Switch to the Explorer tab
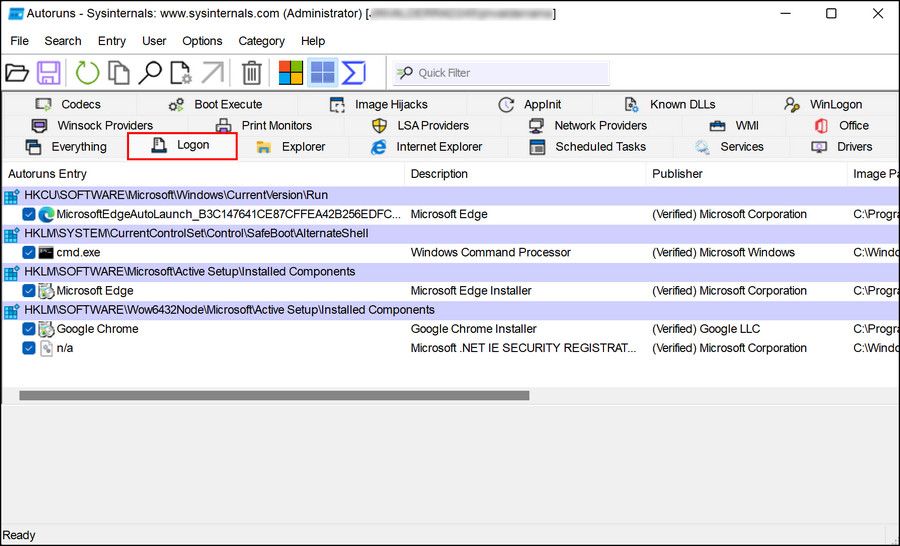 (x=291, y=147)
